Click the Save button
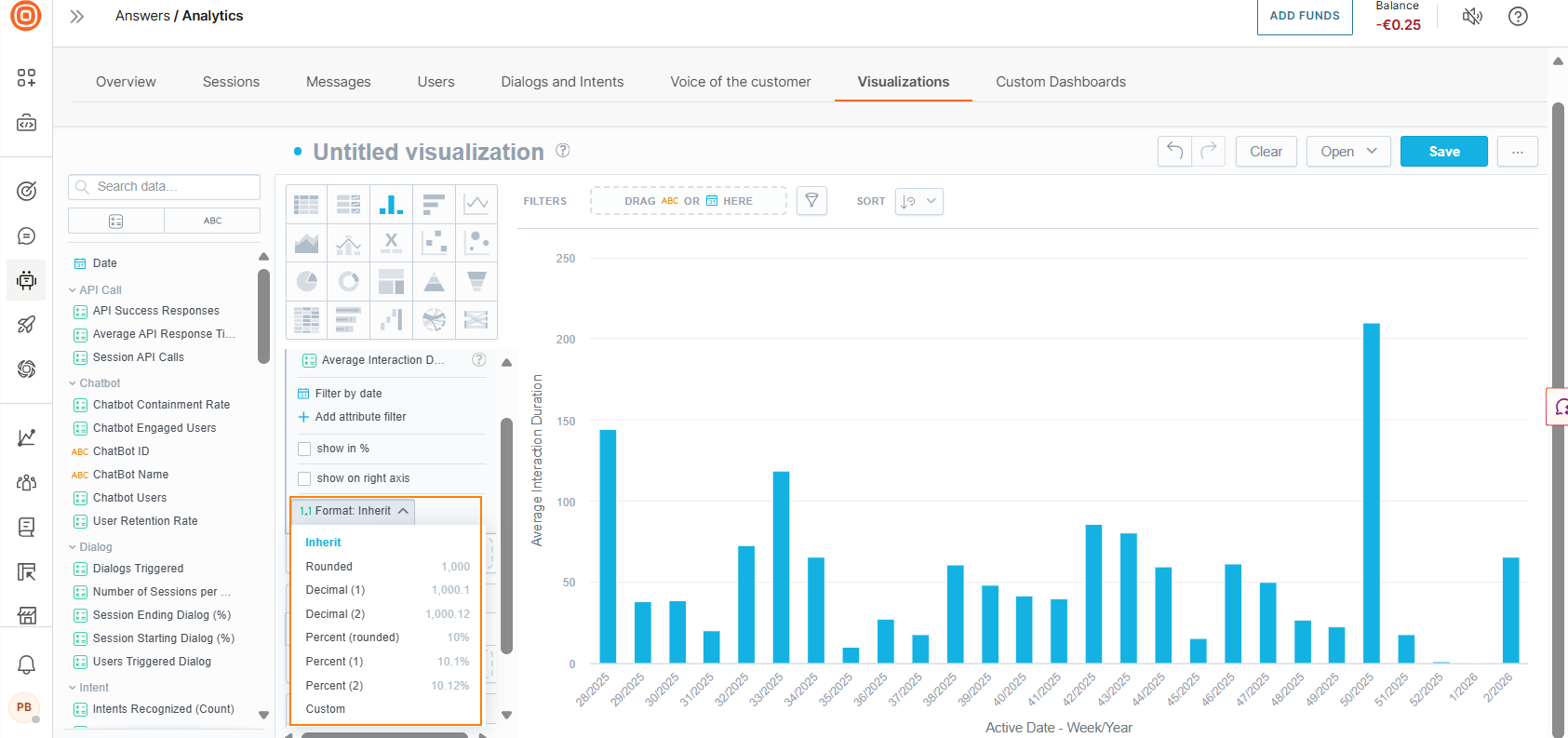This screenshot has width=1568, height=738. [1443, 152]
